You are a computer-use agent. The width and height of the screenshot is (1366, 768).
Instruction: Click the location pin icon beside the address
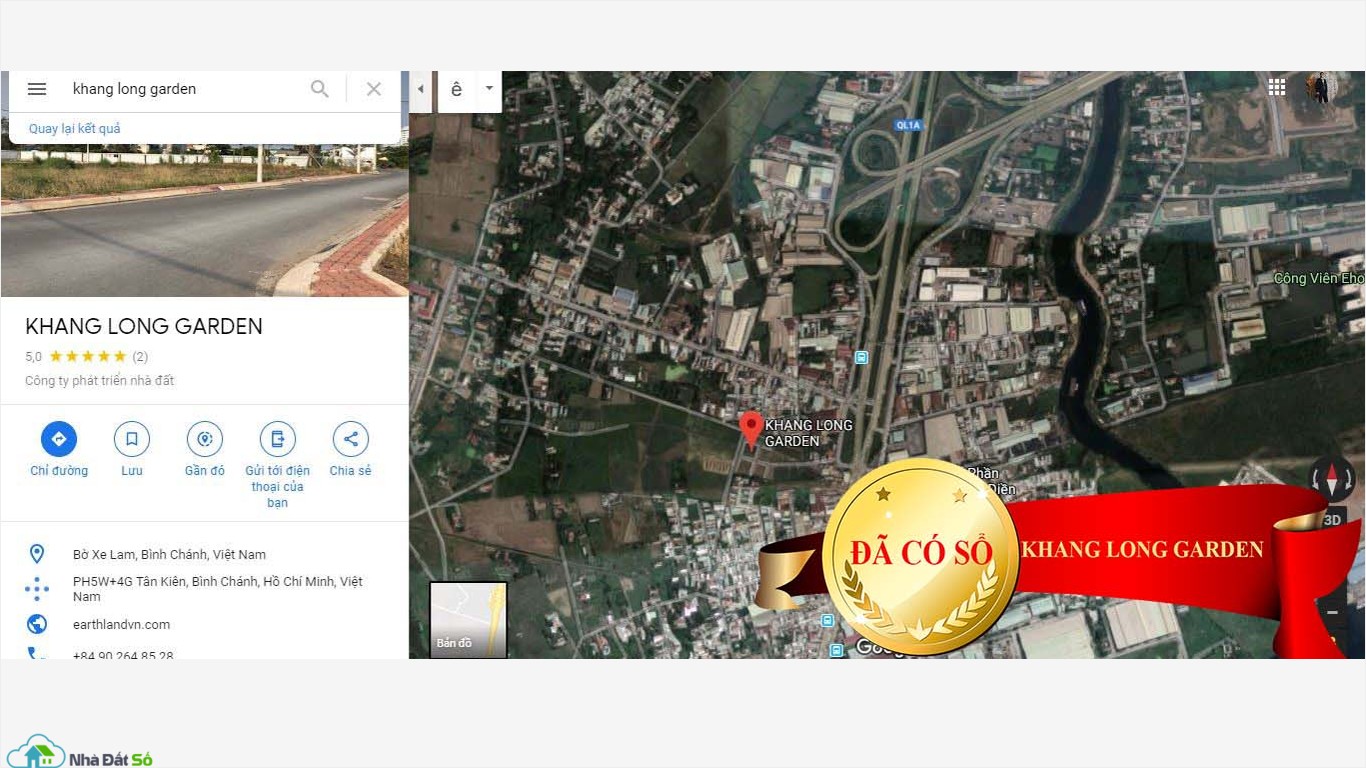(x=37, y=554)
